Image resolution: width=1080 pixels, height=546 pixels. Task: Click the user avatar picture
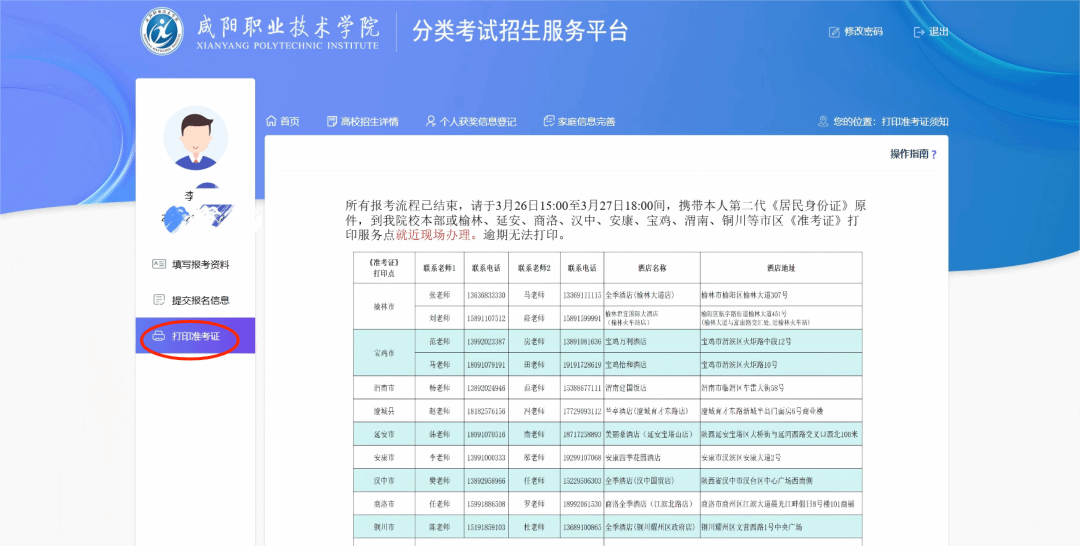[195, 138]
